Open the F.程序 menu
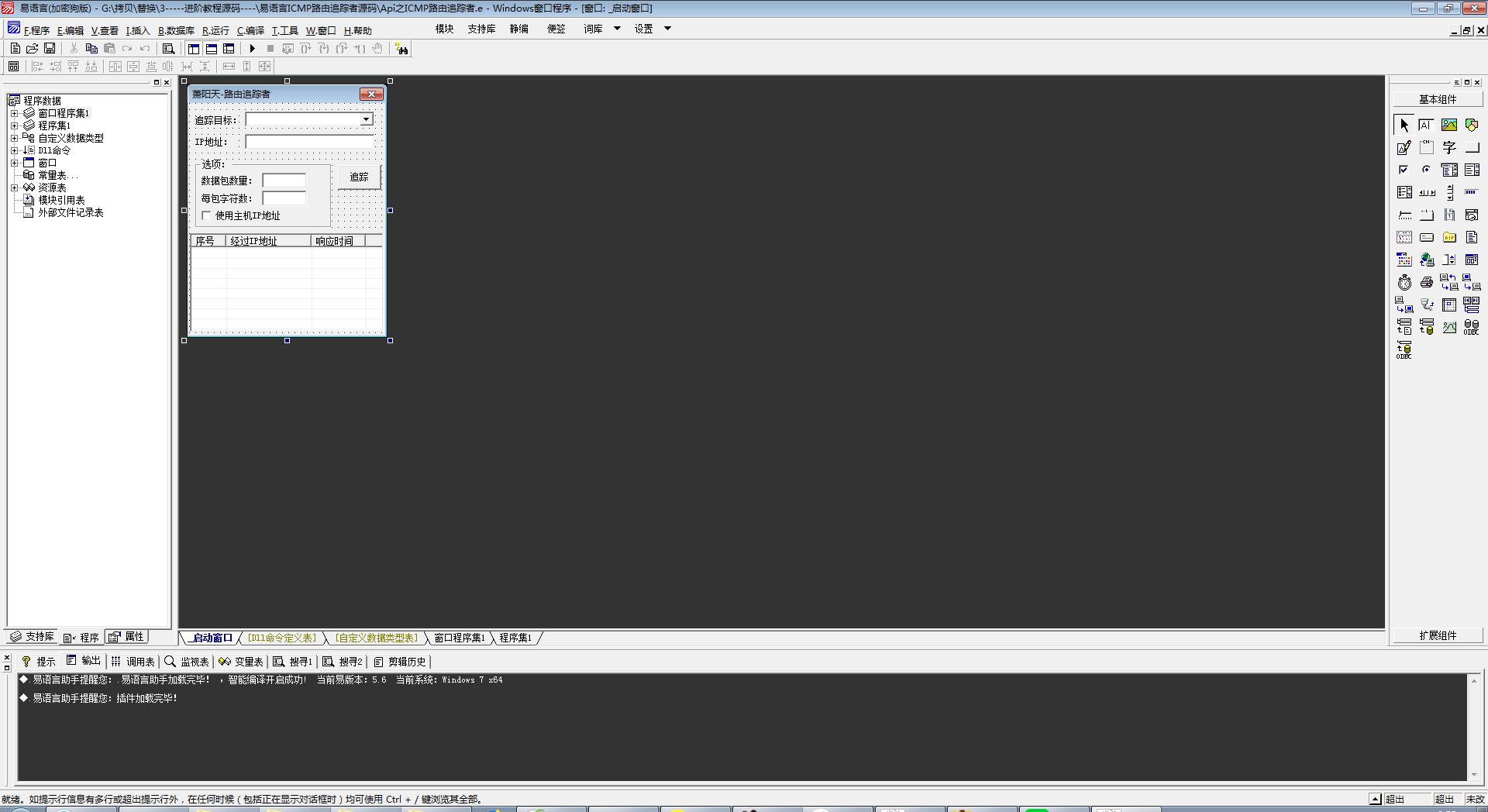The height and width of the screenshot is (812, 1488). pyautogui.click(x=36, y=31)
